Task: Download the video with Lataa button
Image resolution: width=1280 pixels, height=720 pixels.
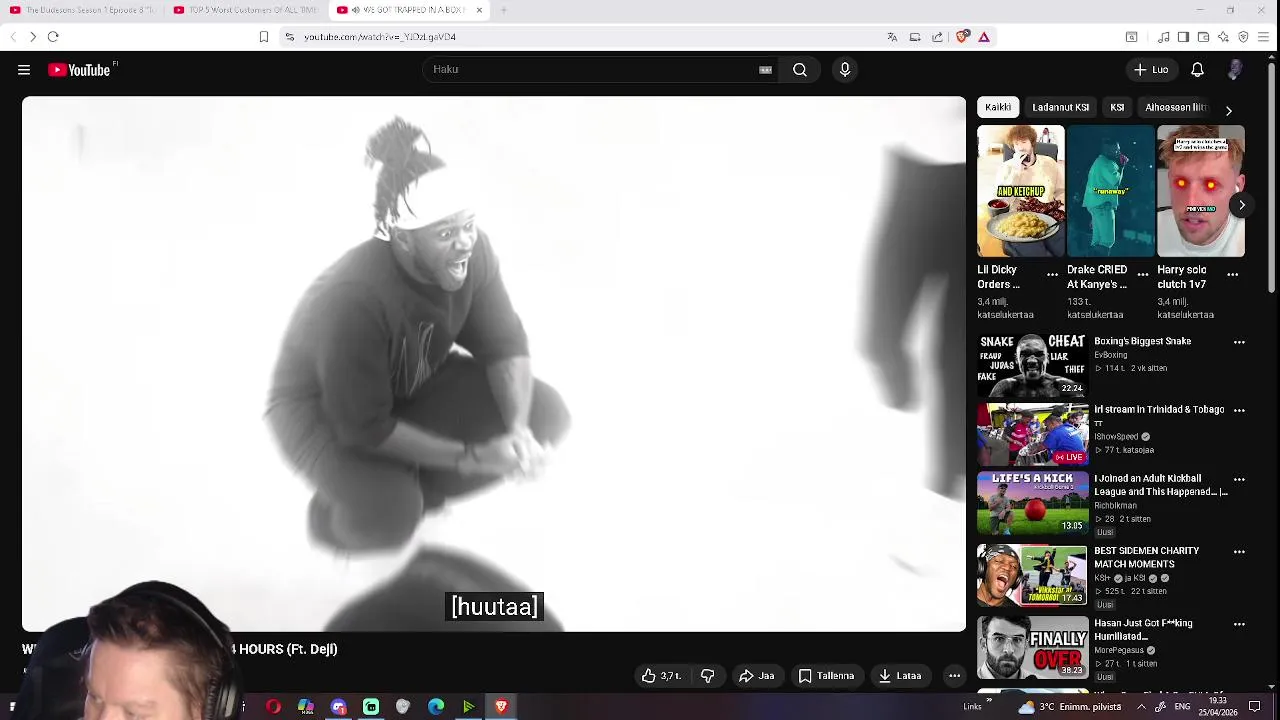Action: [x=900, y=676]
